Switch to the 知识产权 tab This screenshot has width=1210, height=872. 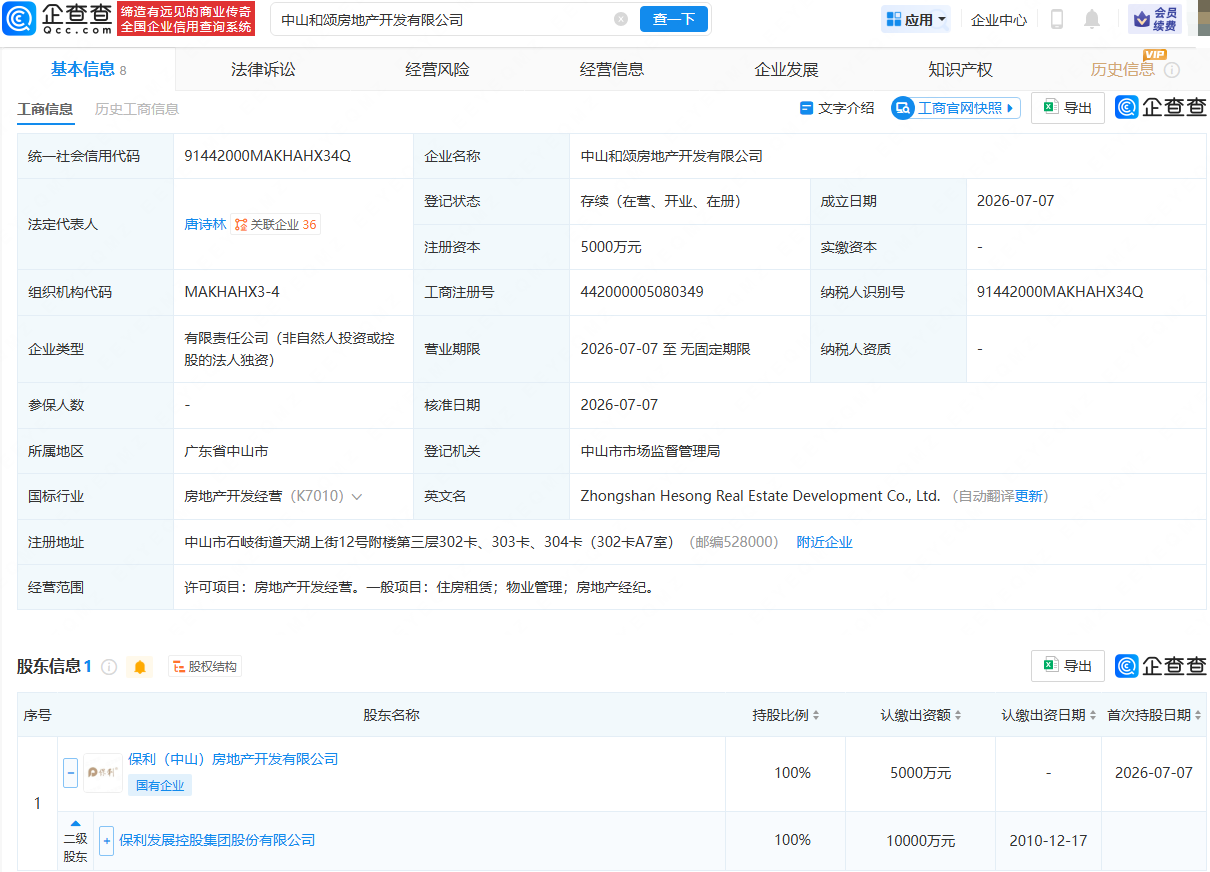pyautogui.click(x=960, y=69)
